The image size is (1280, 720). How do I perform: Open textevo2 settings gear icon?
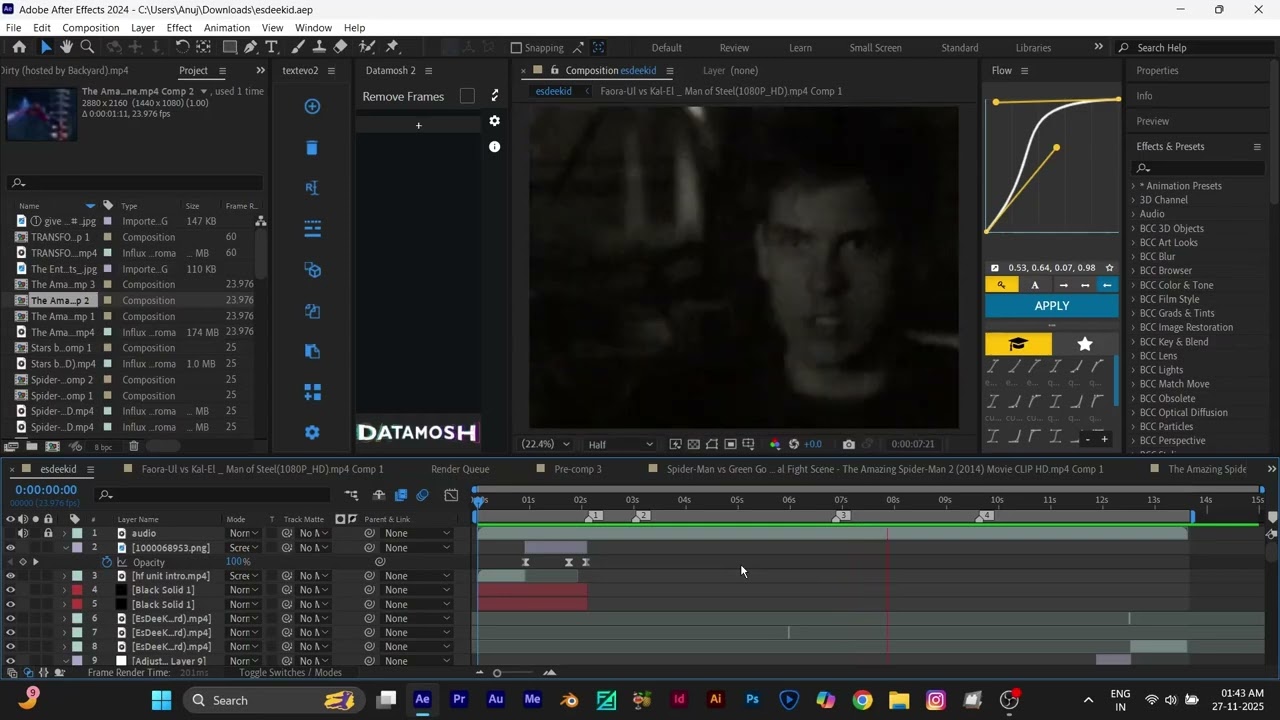pyautogui.click(x=312, y=432)
